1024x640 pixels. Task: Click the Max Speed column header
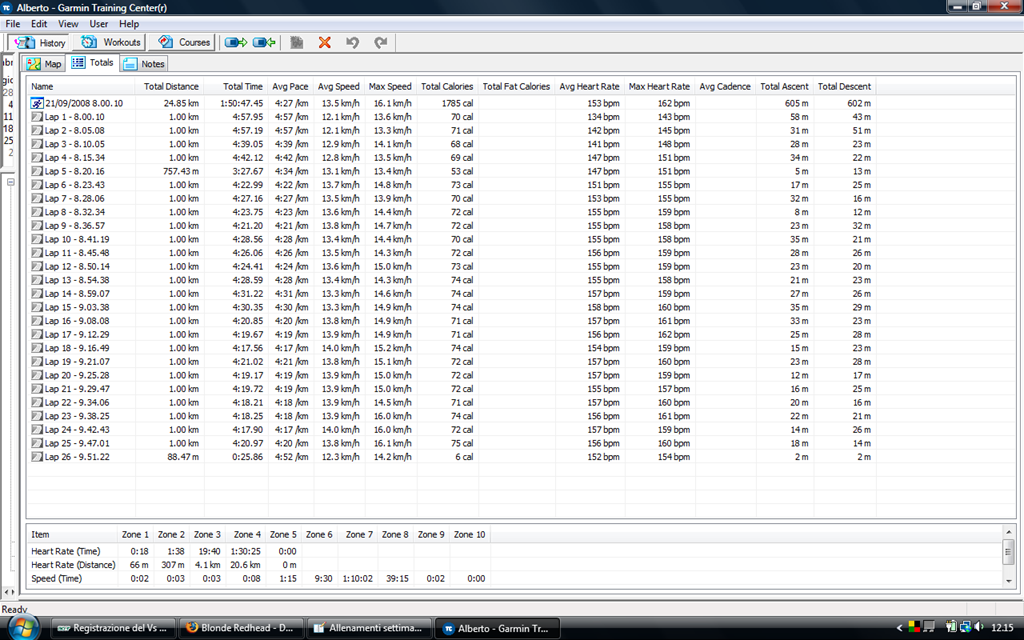391,86
